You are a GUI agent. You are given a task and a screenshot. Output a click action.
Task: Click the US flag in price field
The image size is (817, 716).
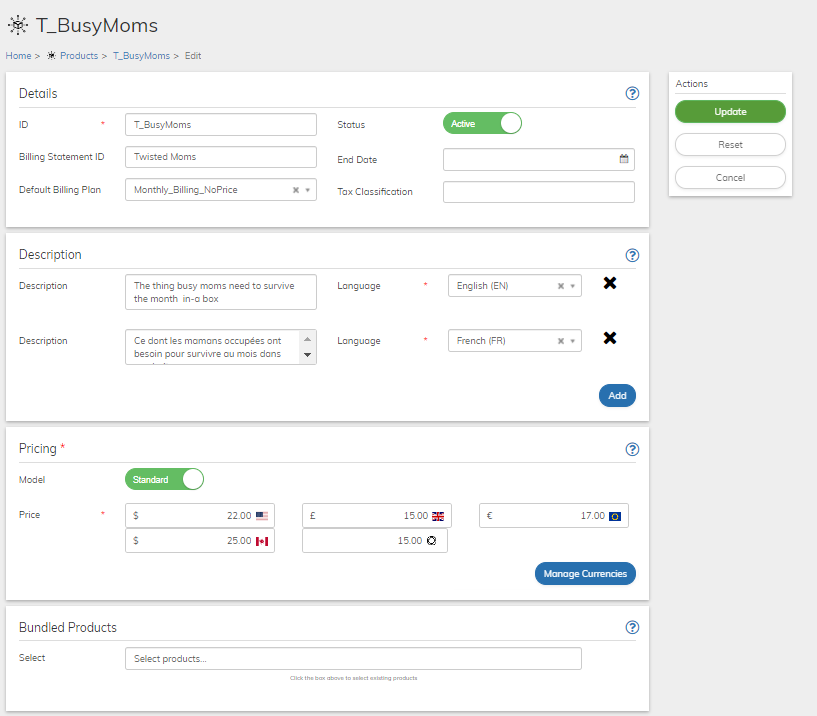click(x=262, y=516)
